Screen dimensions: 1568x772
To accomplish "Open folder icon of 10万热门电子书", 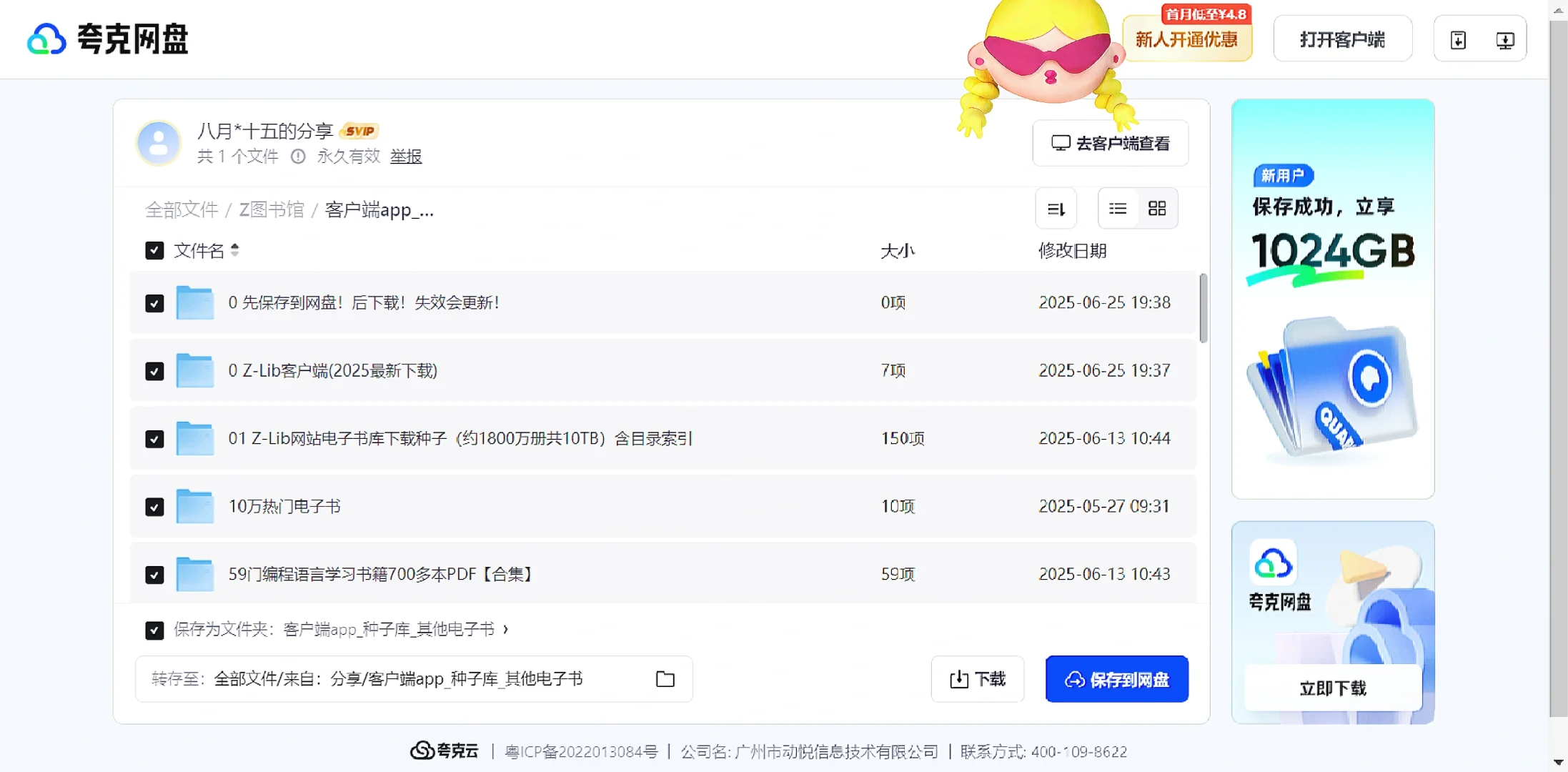I will tap(194, 505).
